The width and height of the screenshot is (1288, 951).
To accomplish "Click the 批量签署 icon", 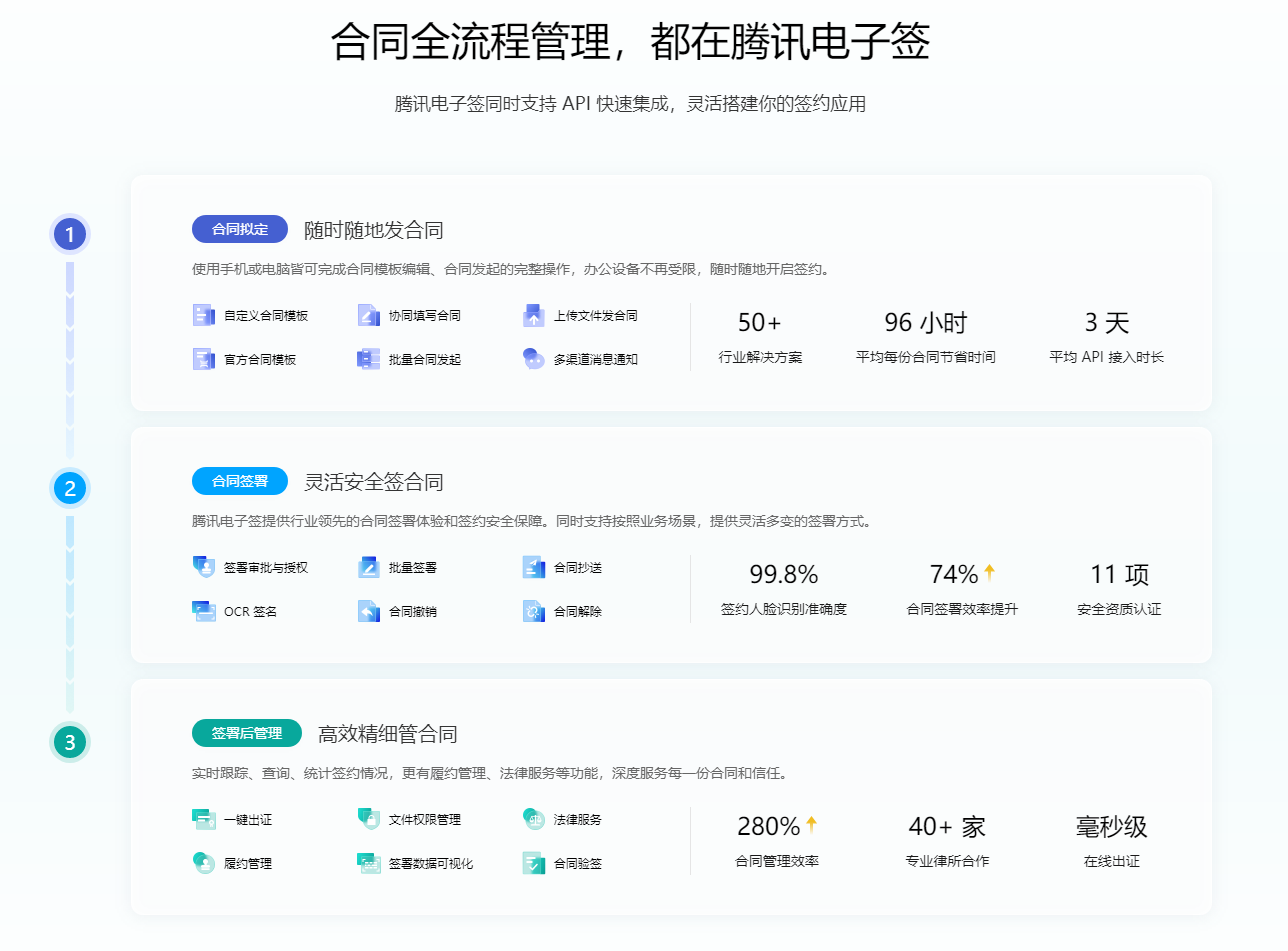I will tap(369, 567).
